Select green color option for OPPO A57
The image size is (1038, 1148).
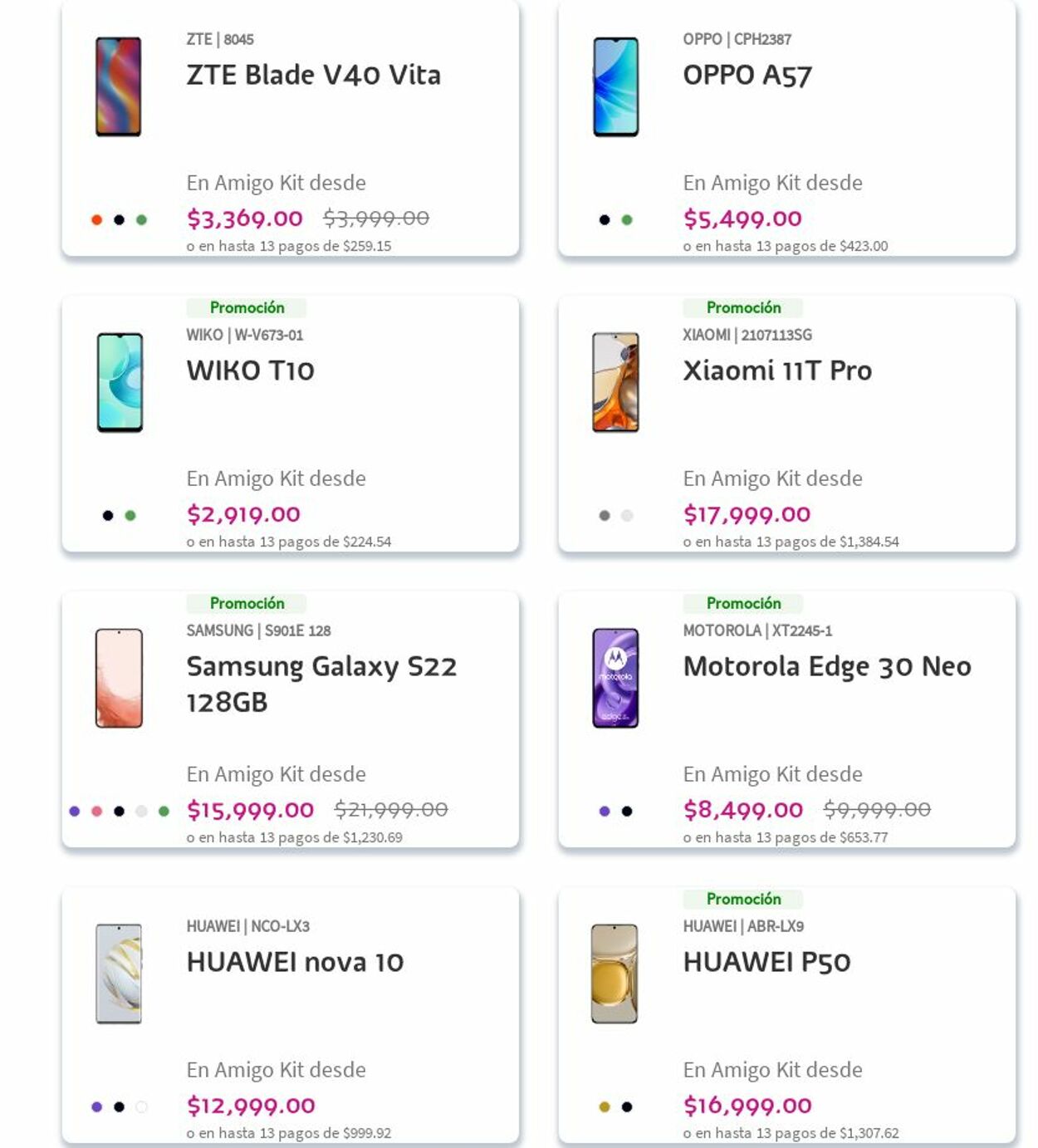(627, 219)
